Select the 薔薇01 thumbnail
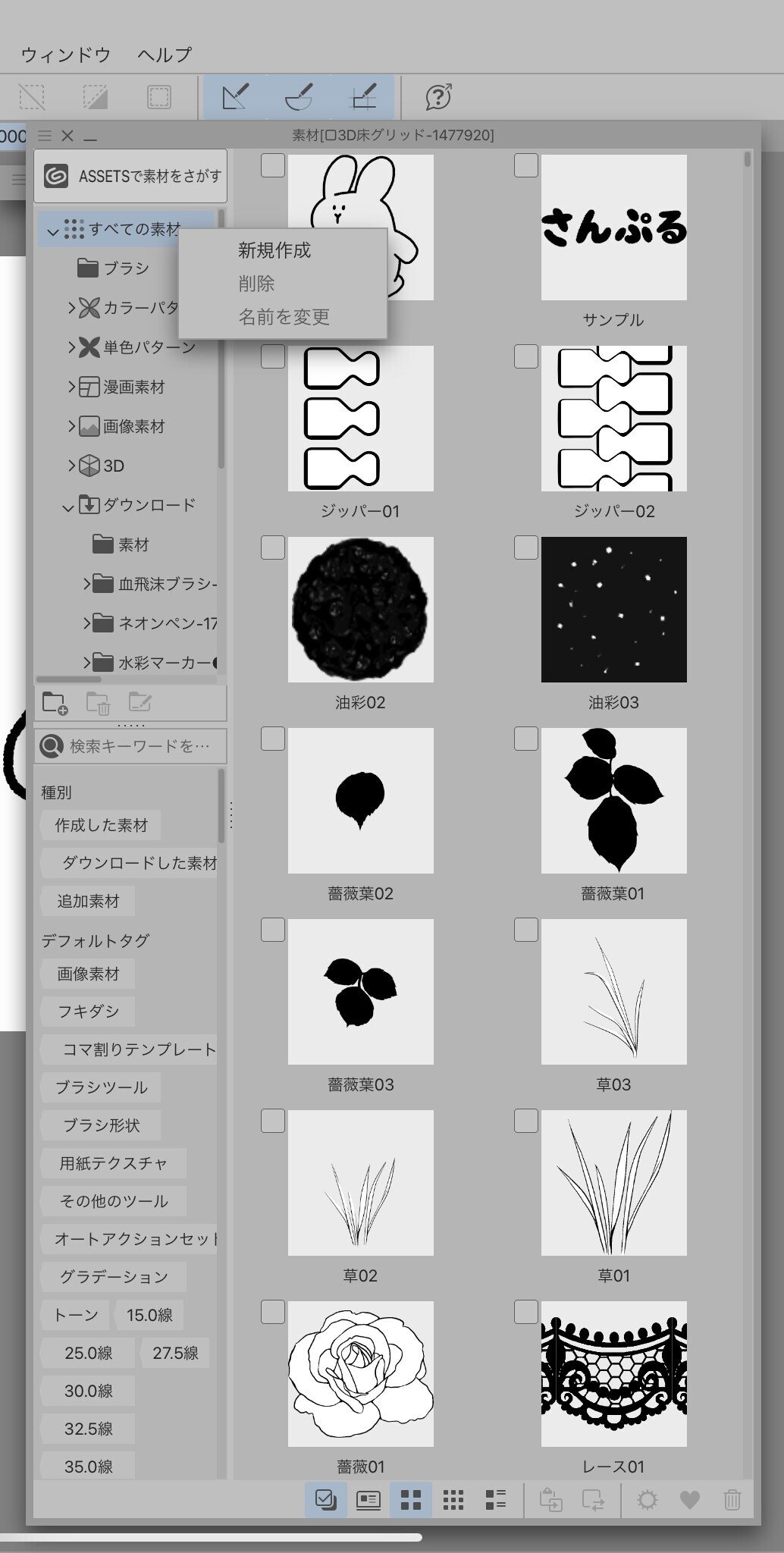Screen dimensions: 784x1553 click(361, 1373)
